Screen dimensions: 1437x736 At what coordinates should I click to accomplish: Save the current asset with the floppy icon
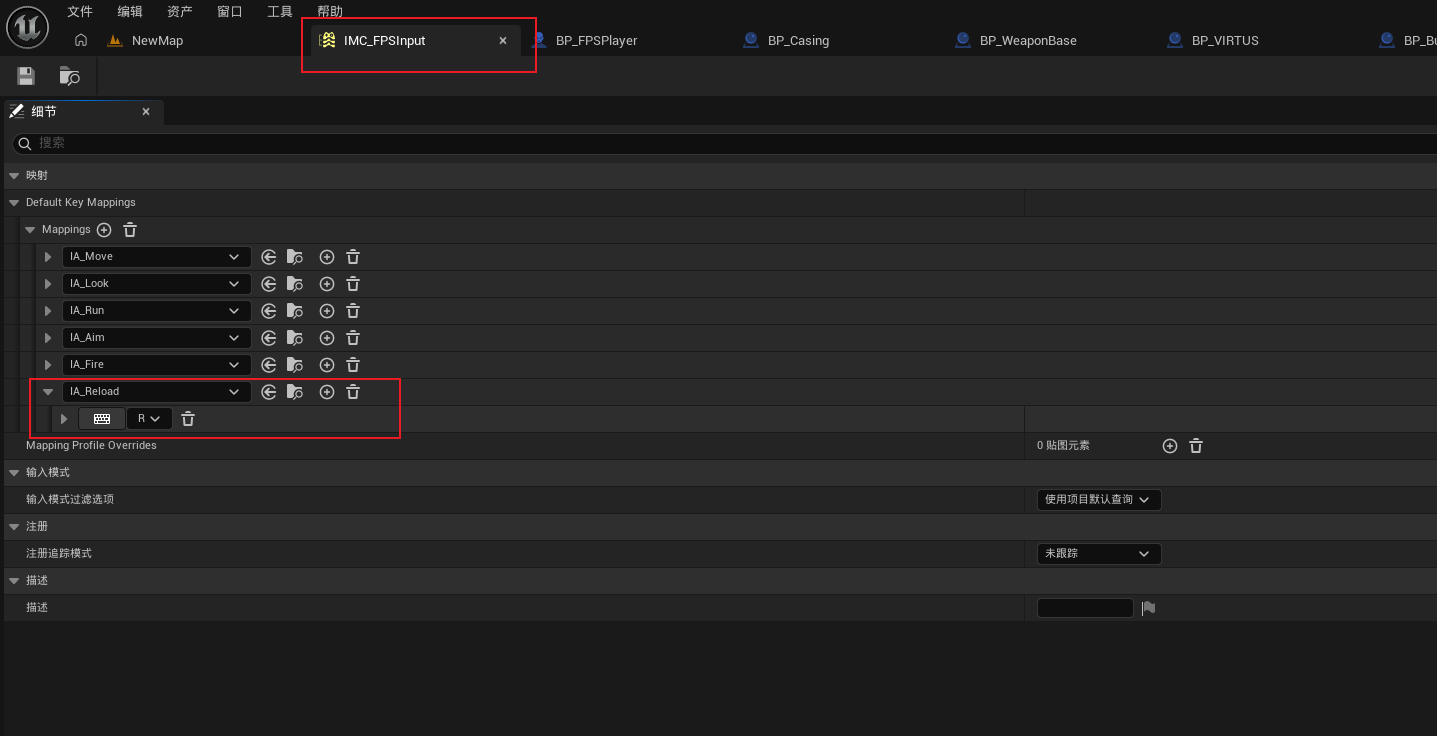[x=26, y=76]
